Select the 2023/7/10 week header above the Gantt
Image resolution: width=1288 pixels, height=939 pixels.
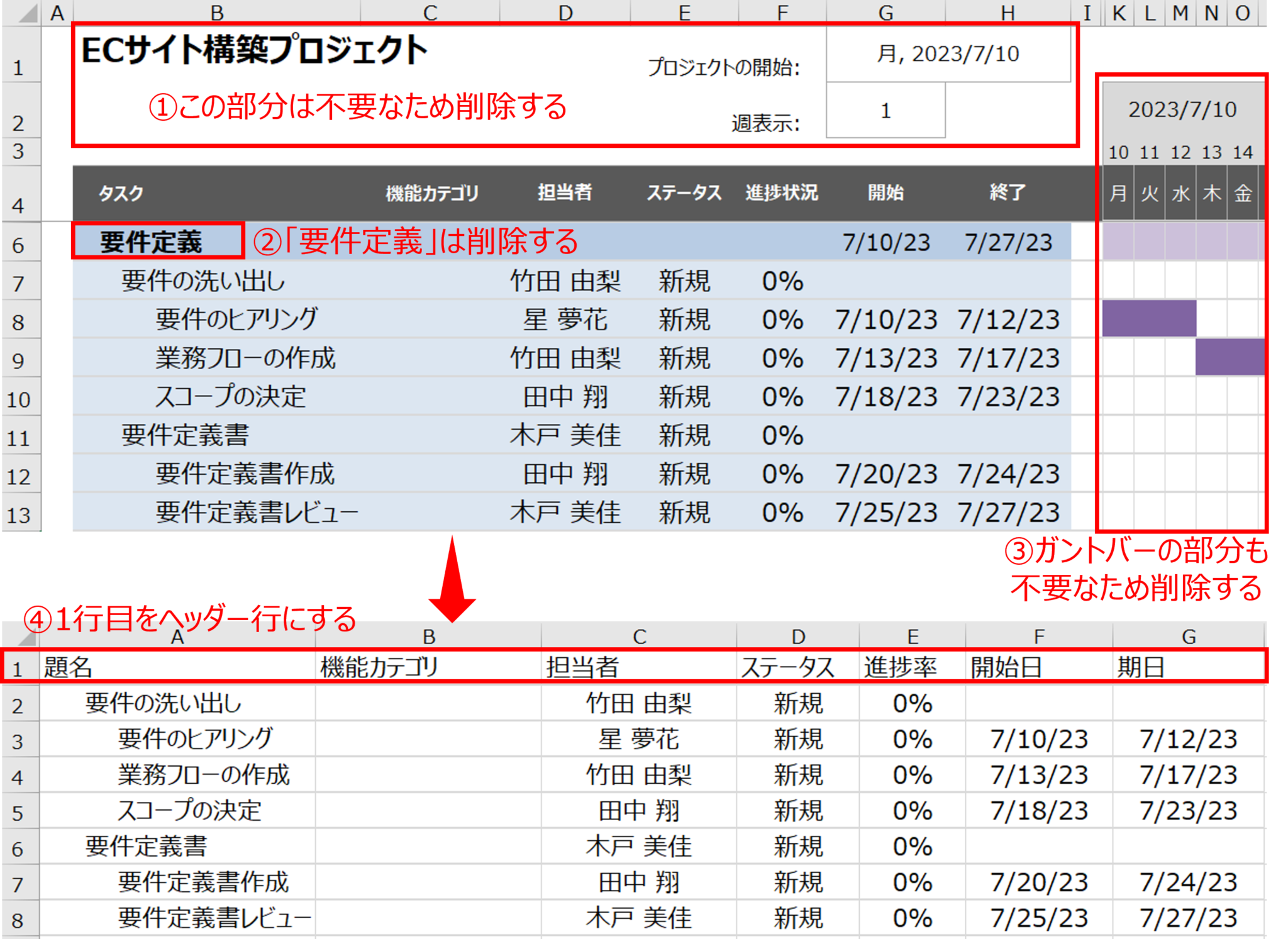click(x=1182, y=108)
